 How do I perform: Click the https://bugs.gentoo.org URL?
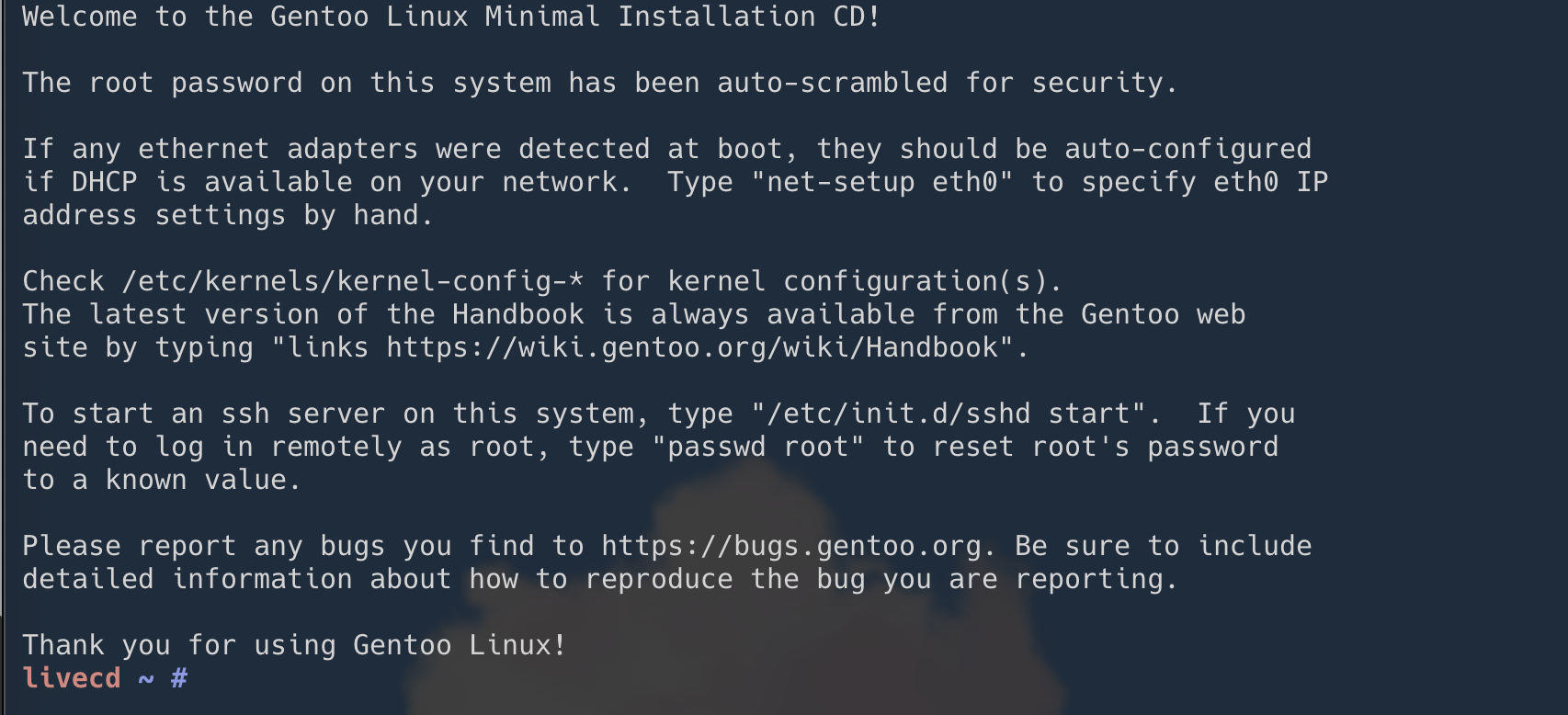791,547
